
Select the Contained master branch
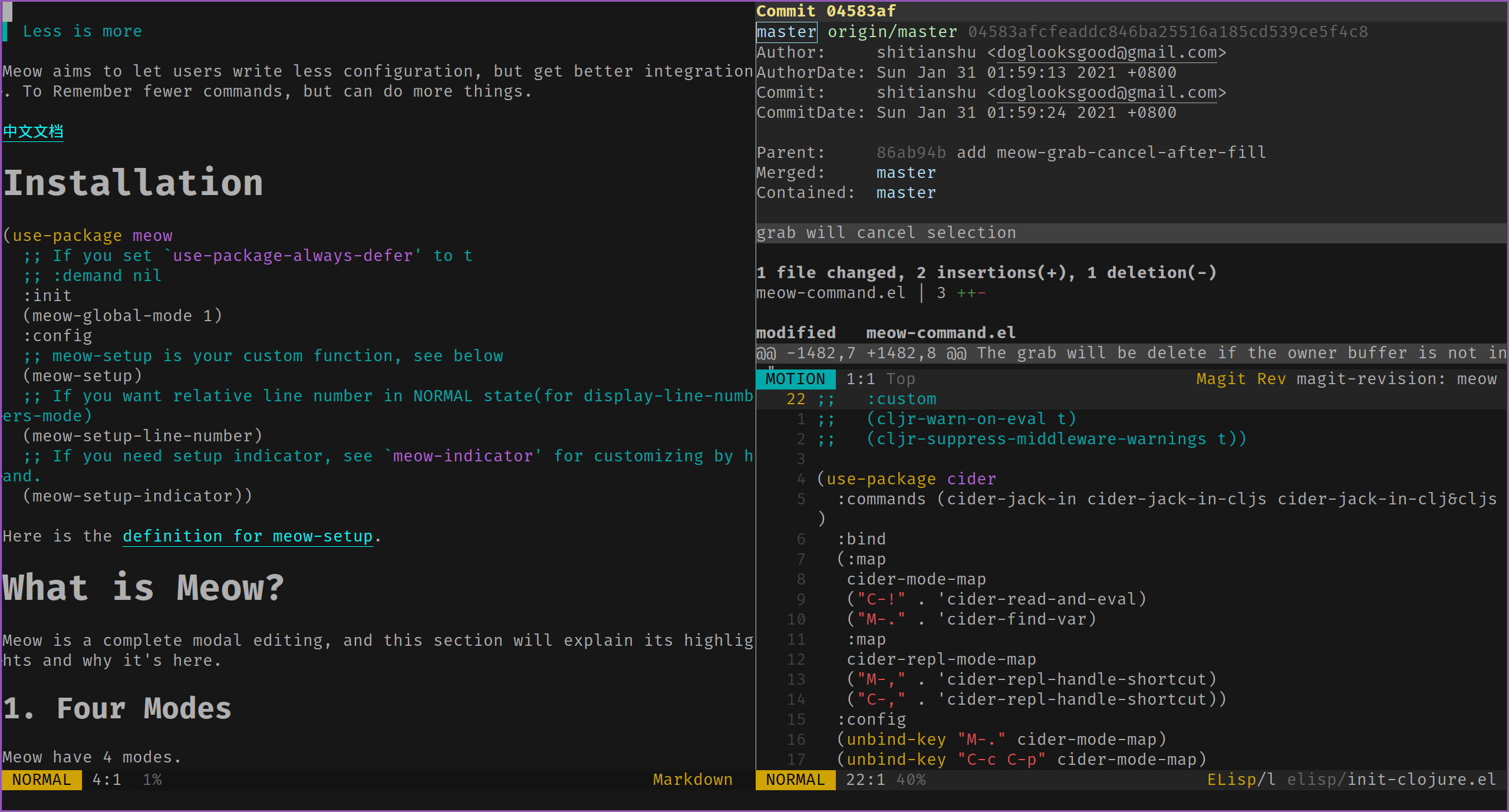(x=906, y=193)
